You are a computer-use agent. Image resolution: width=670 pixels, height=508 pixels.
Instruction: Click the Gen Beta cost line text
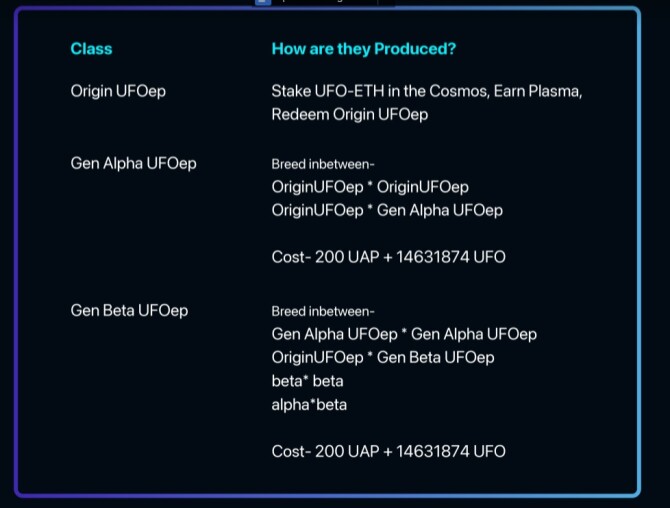[389, 452]
